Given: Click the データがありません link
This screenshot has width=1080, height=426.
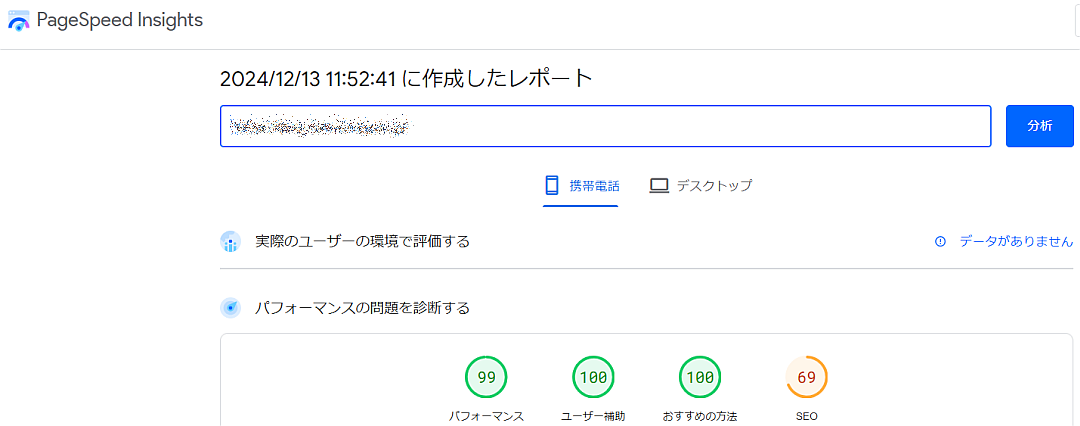Looking at the screenshot, I should pos(1016,241).
